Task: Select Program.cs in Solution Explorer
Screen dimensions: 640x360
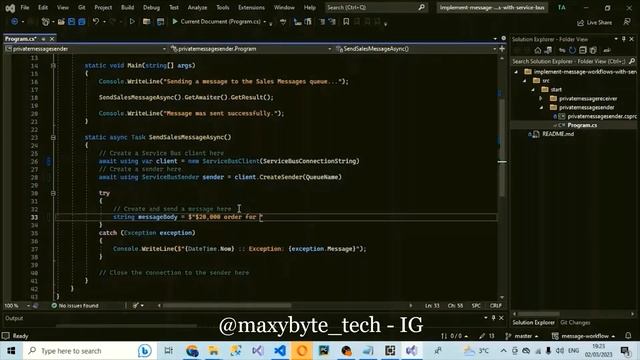Action: click(582, 125)
